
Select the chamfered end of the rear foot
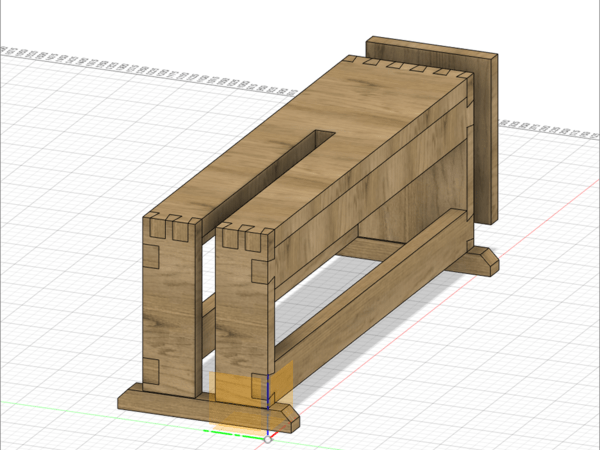click(x=489, y=262)
